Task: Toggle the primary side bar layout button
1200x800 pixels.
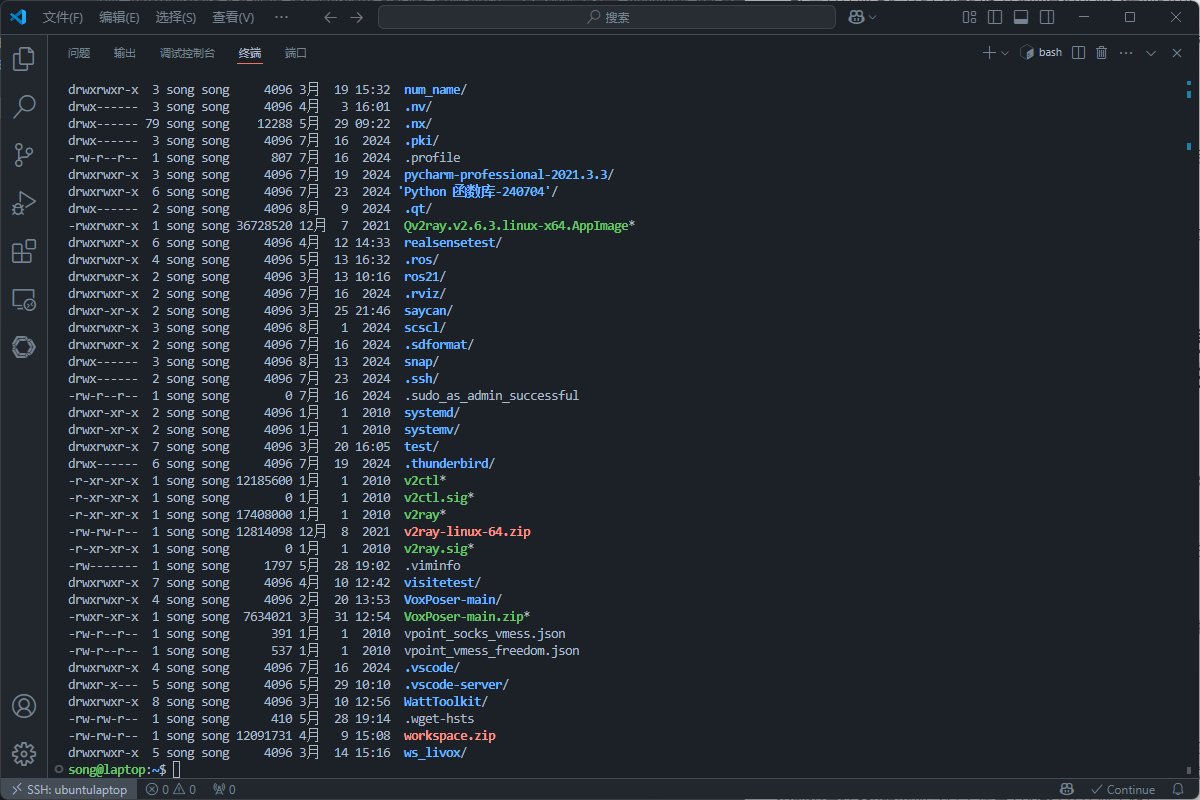Action: click(x=995, y=17)
